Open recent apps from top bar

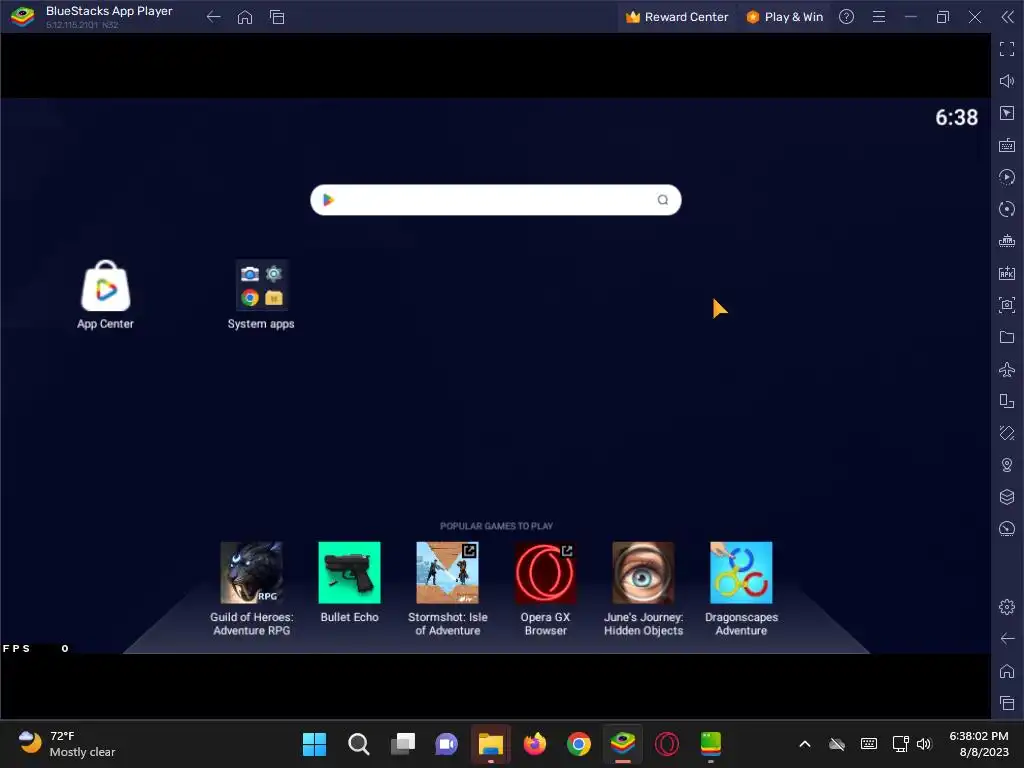click(x=277, y=17)
